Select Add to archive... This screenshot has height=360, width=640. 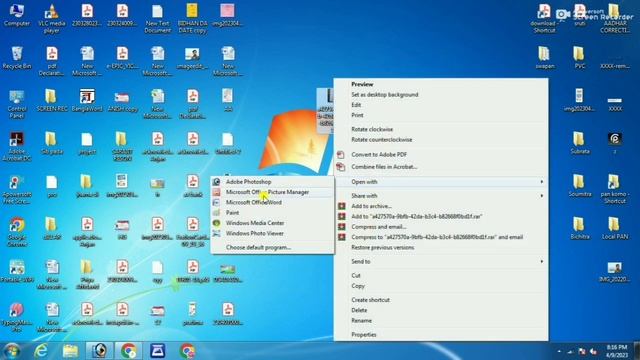tap(371, 206)
